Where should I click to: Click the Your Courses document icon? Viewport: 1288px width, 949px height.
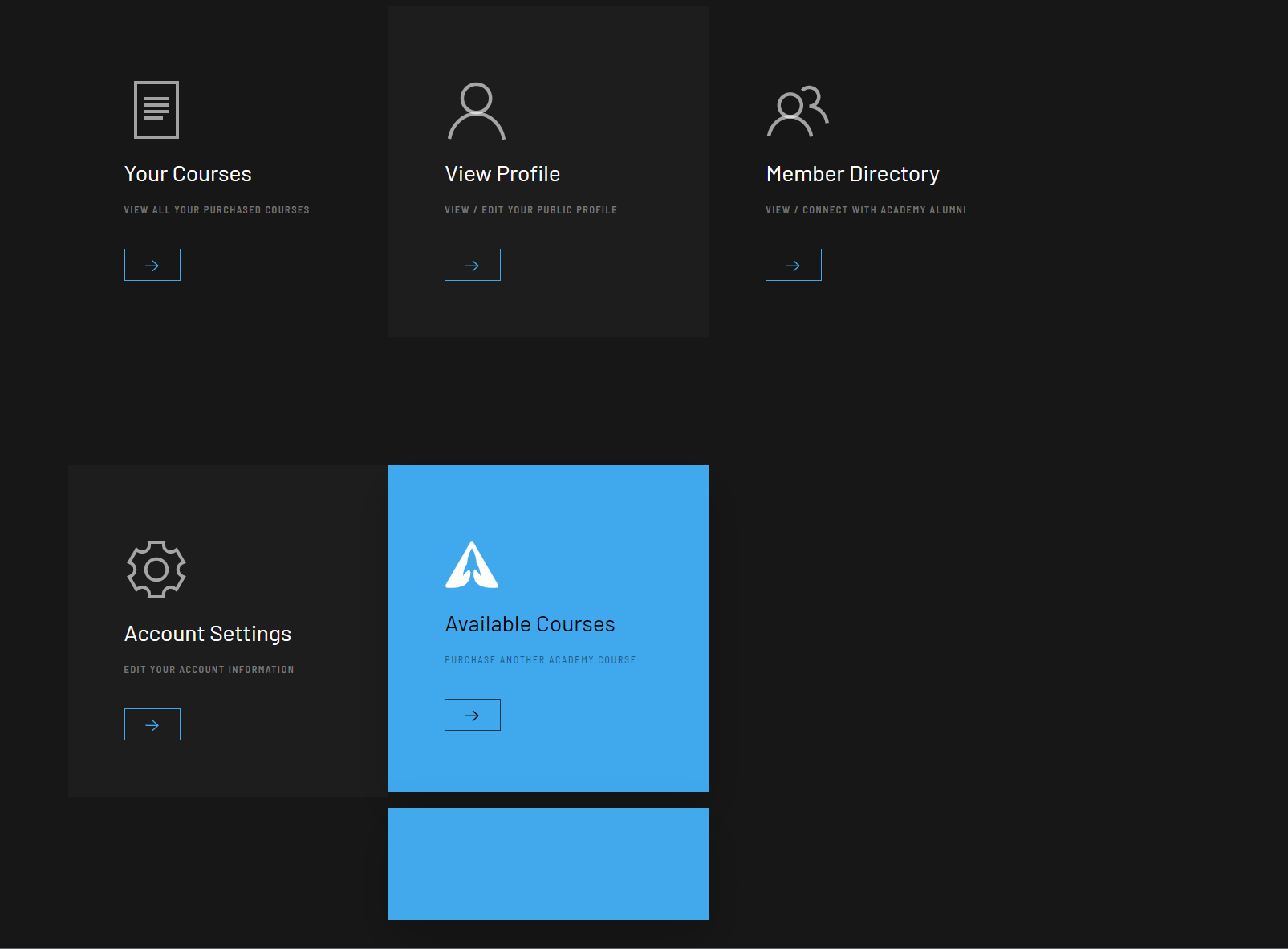tap(156, 110)
